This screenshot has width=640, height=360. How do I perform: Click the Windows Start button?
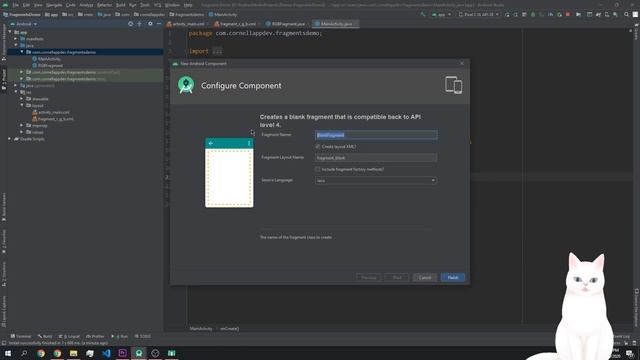8,353
